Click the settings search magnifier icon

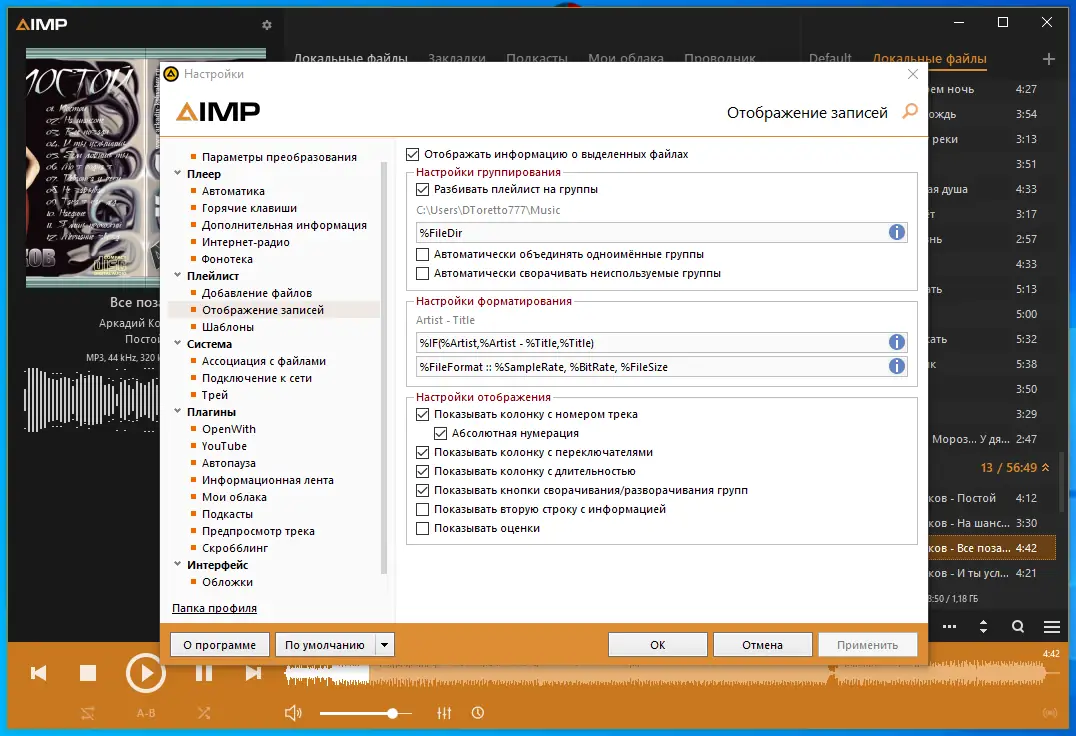coord(909,111)
